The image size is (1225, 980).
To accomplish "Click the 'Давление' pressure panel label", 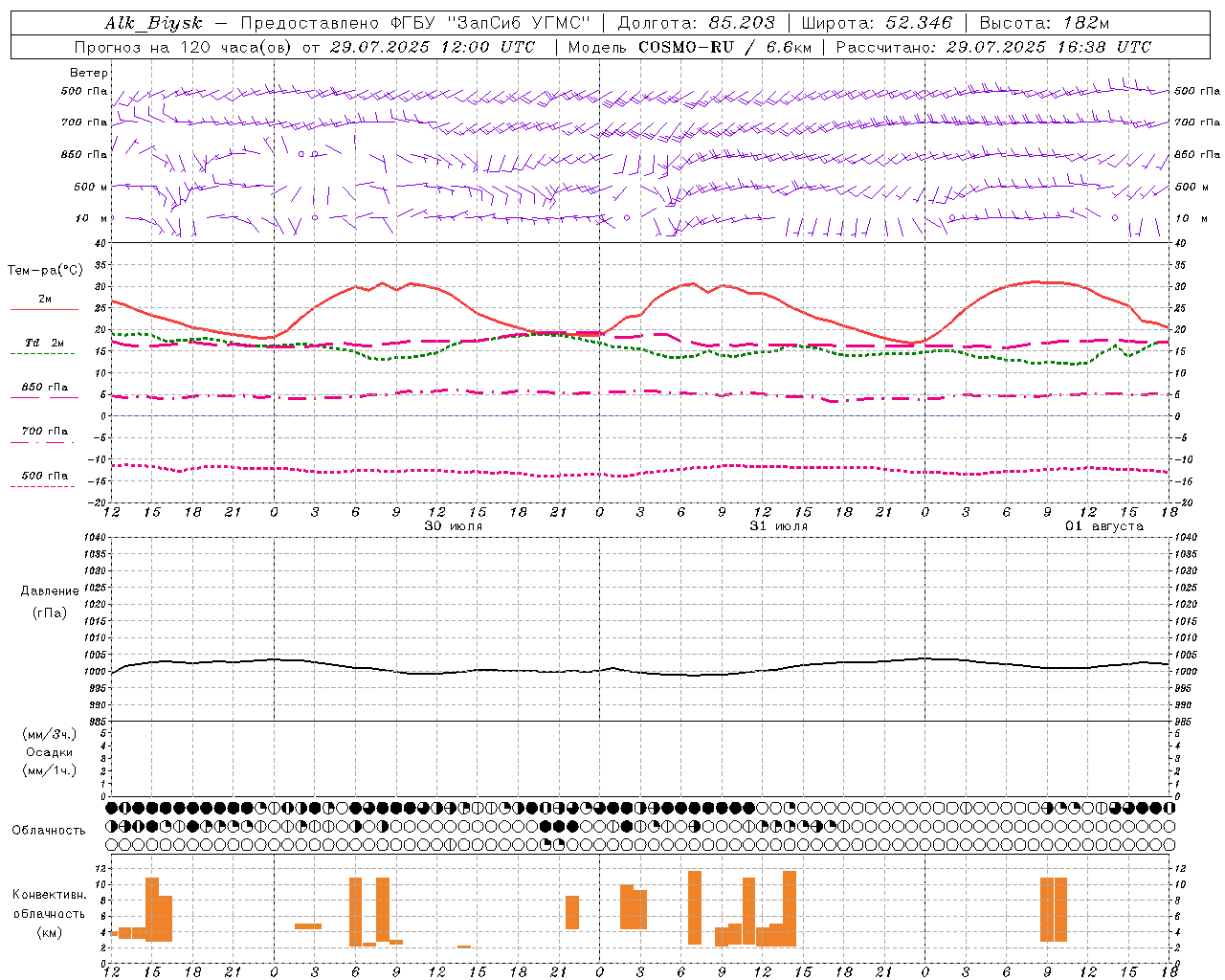I will point(50,591).
